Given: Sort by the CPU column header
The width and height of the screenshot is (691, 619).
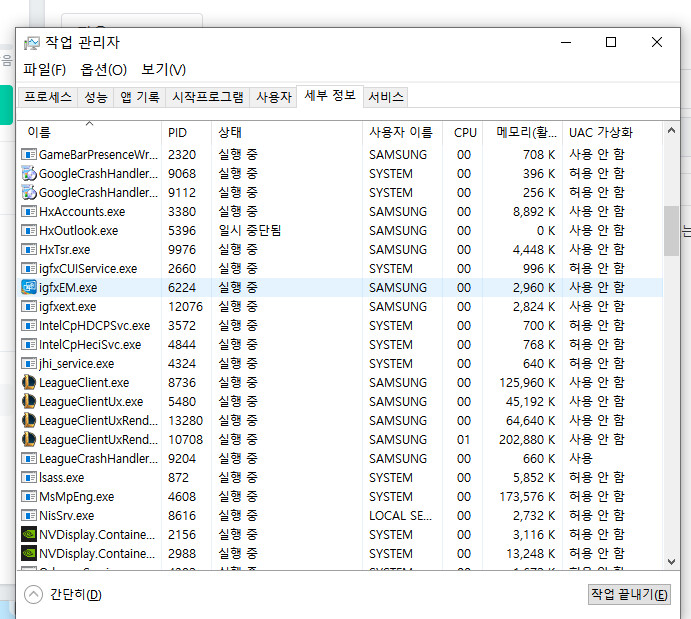Looking at the screenshot, I should [x=465, y=132].
